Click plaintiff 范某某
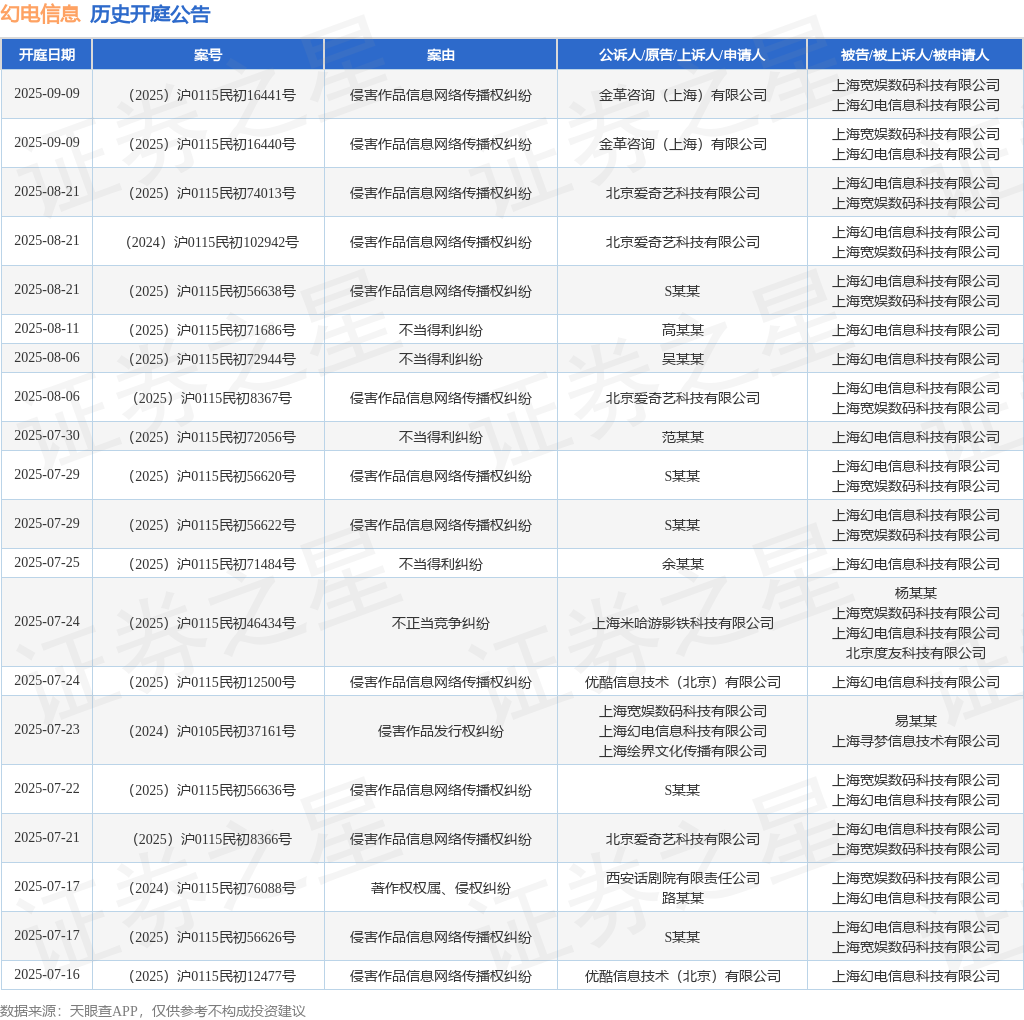Image resolution: width=1024 pixels, height=1020 pixels. [682, 437]
